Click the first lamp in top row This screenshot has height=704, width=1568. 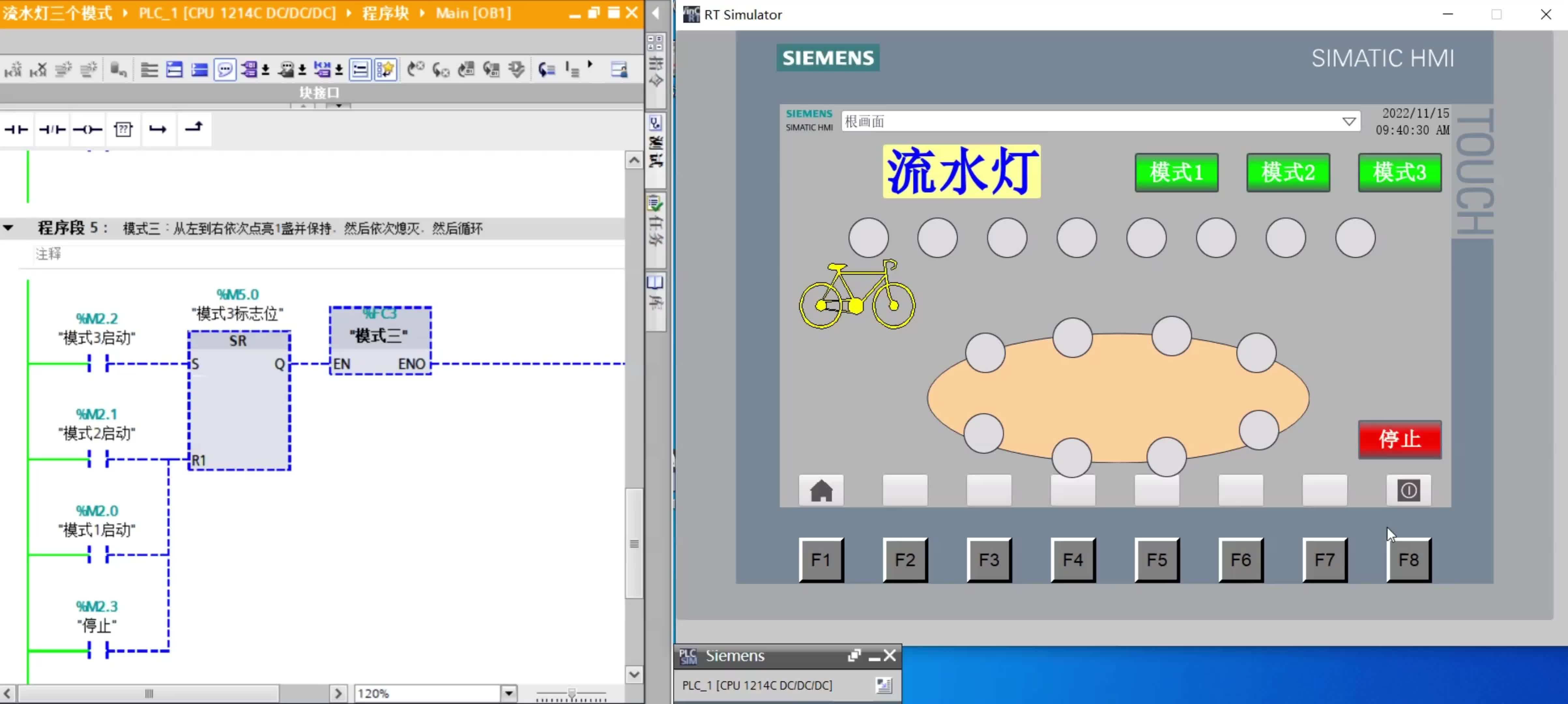coord(869,238)
